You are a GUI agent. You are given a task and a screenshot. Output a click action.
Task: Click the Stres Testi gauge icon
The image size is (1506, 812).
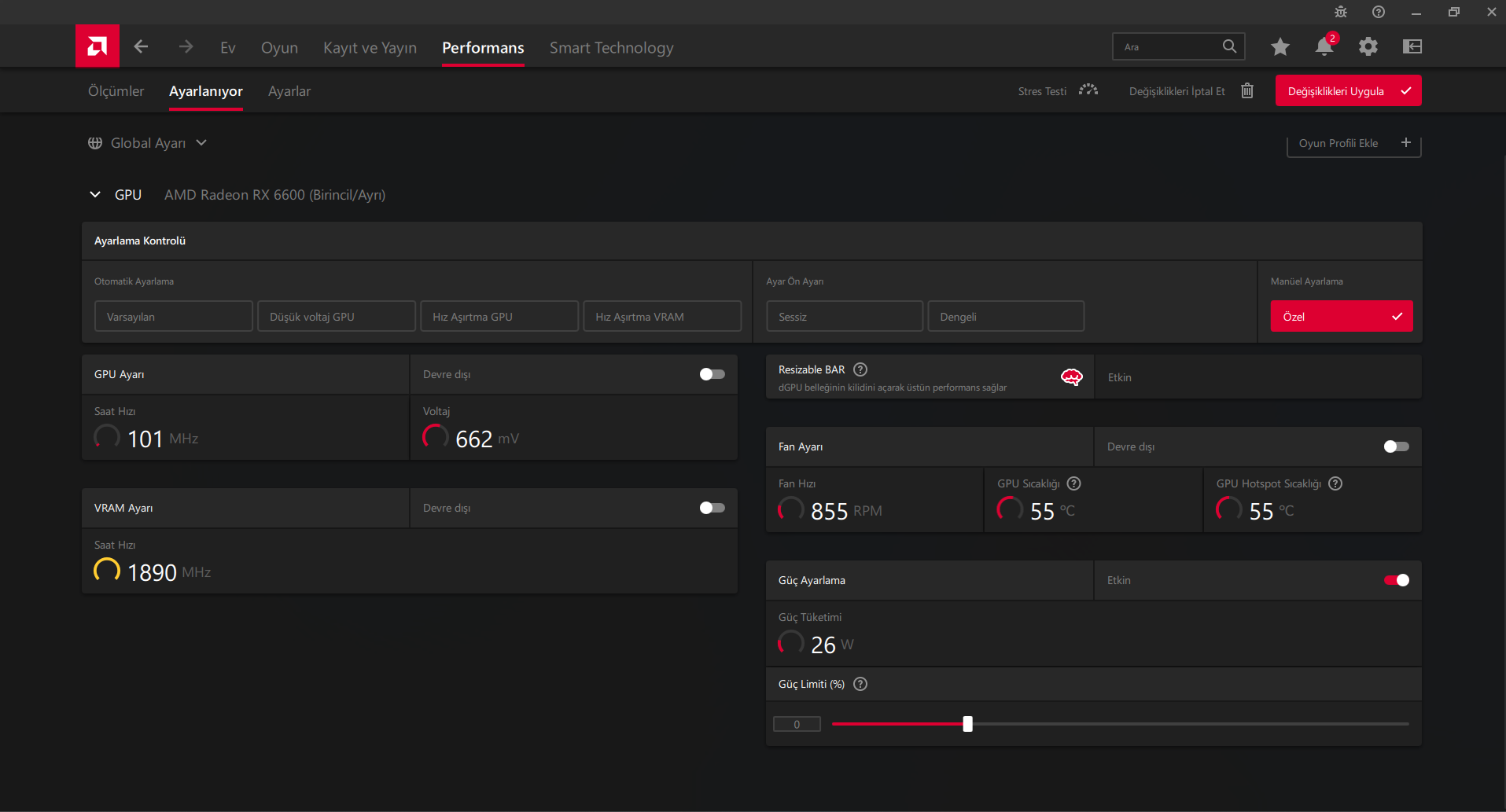pos(1088,90)
